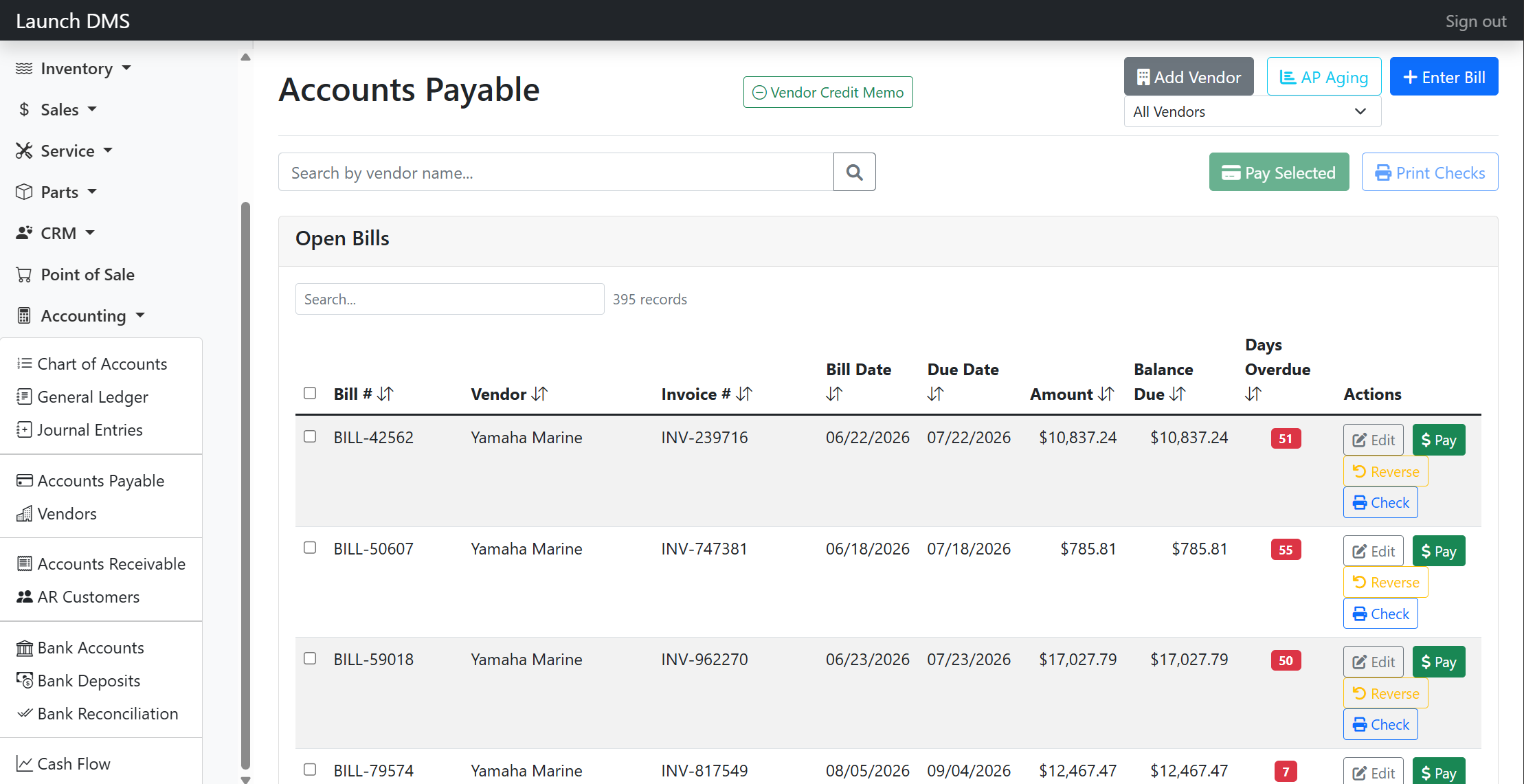The height and width of the screenshot is (784, 1524).
Task: Check the BILL-42562 row checkbox
Action: 310,436
